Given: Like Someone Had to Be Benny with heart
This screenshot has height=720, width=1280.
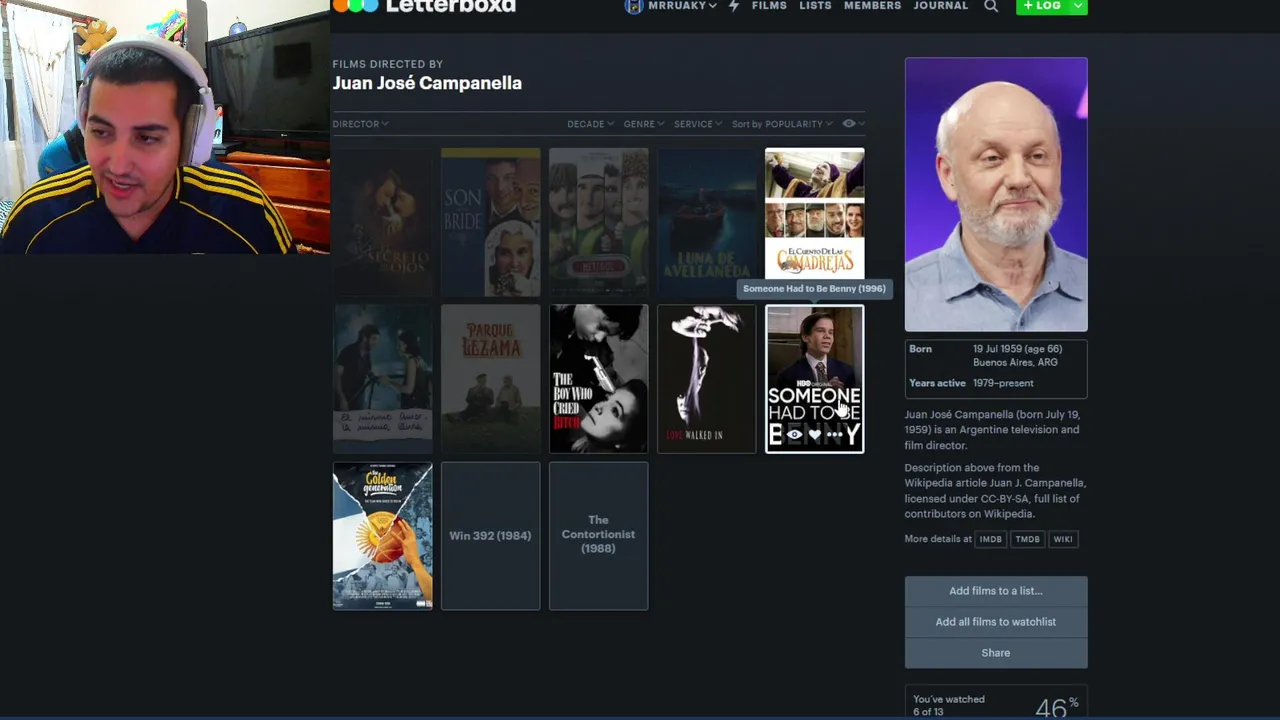Looking at the screenshot, I should [x=815, y=434].
